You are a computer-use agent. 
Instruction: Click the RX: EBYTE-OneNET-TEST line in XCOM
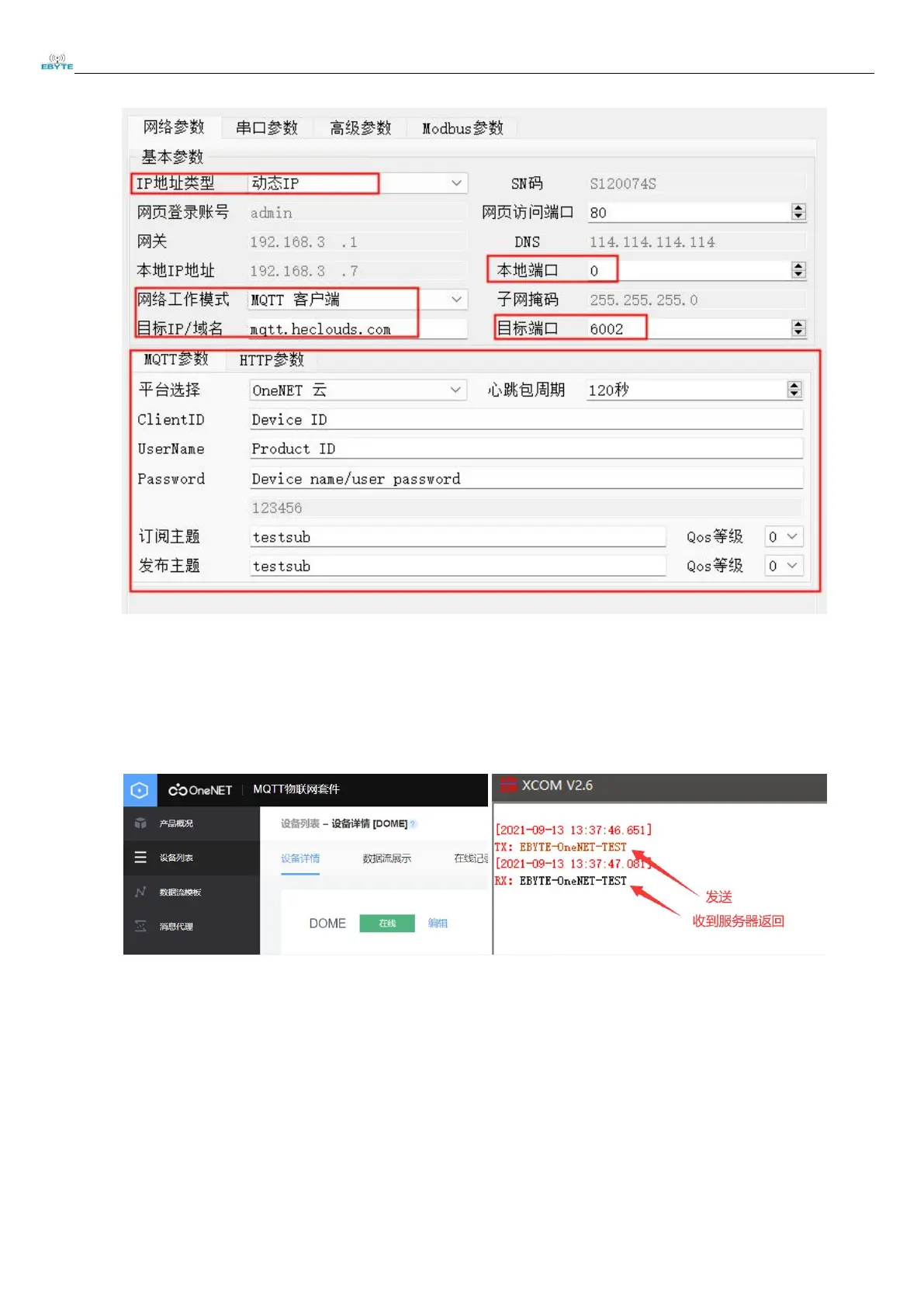561,881
